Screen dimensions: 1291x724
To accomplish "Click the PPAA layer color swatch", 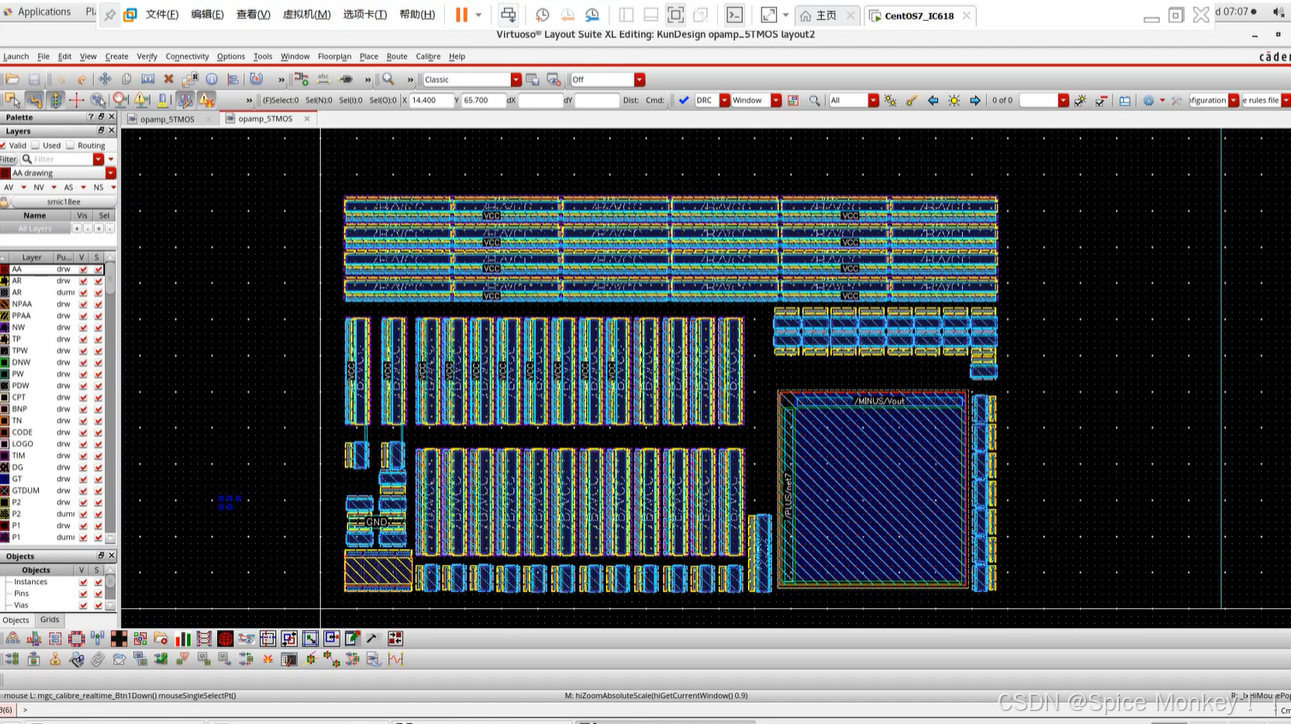I will pyautogui.click(x=5, y=316).
